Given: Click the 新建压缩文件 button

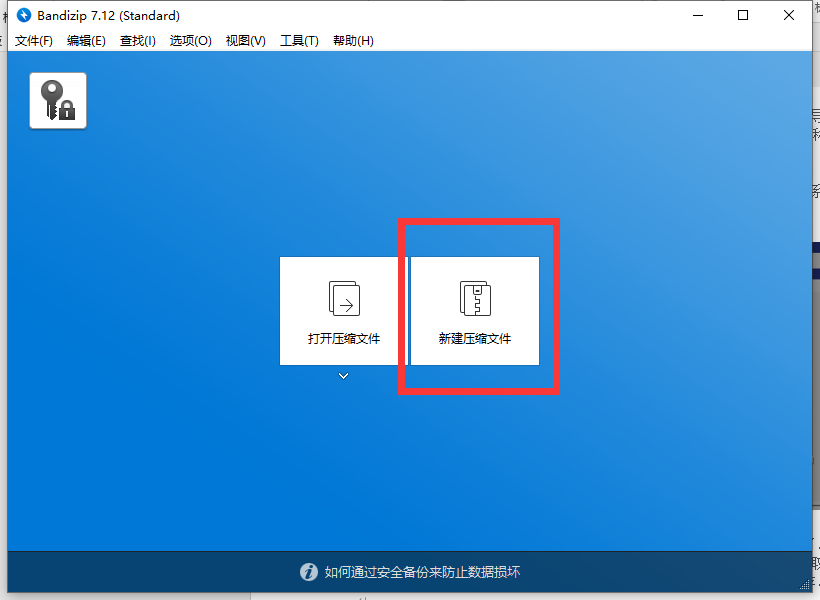Looking at the screenshot, I should (x=473, y=310).
